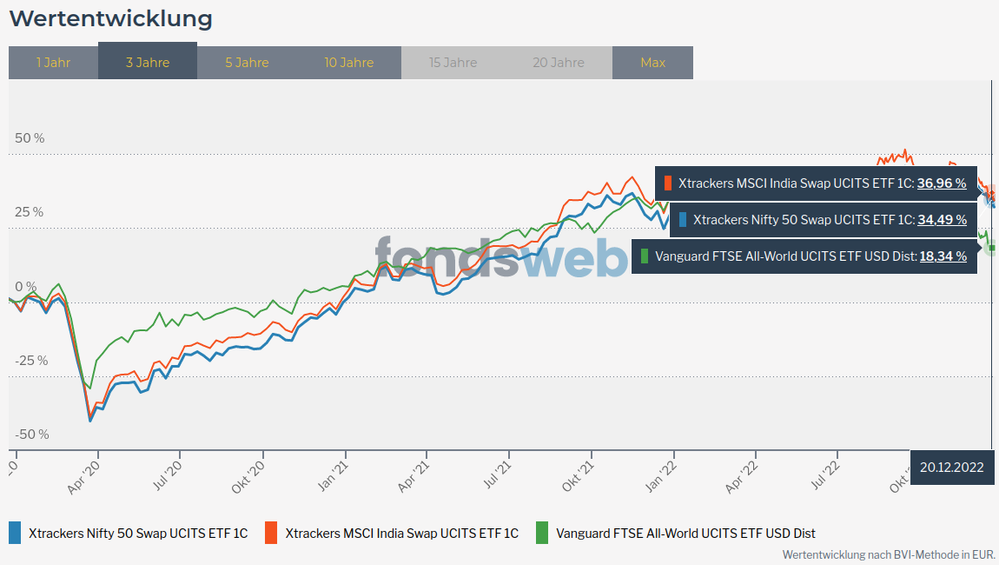
Task: Click the green marker in Vanguard tooltip
Action: point(645,256)
